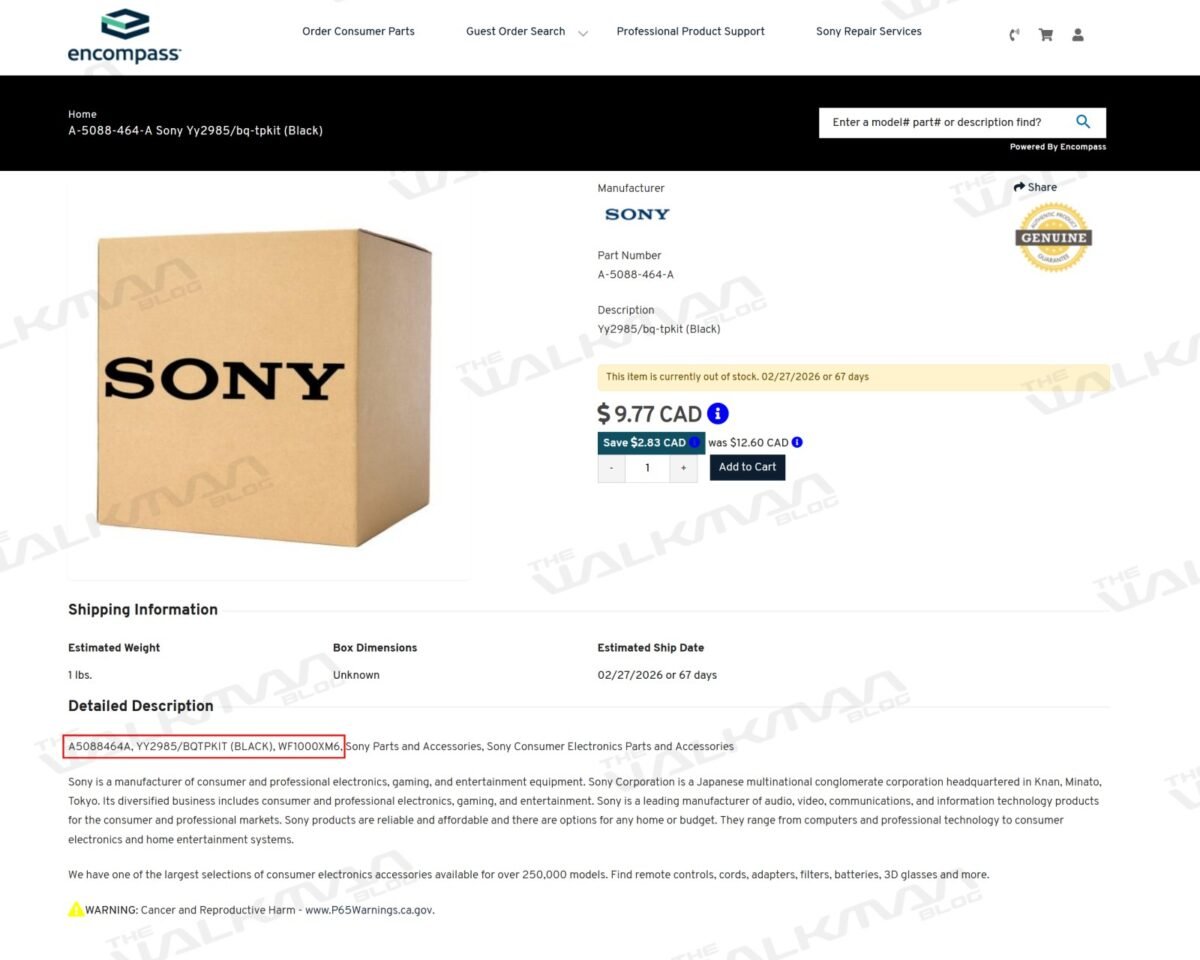Click the Share arrow icon
The width and height of the screenshot is (1200, 960).
[1019, 187]
